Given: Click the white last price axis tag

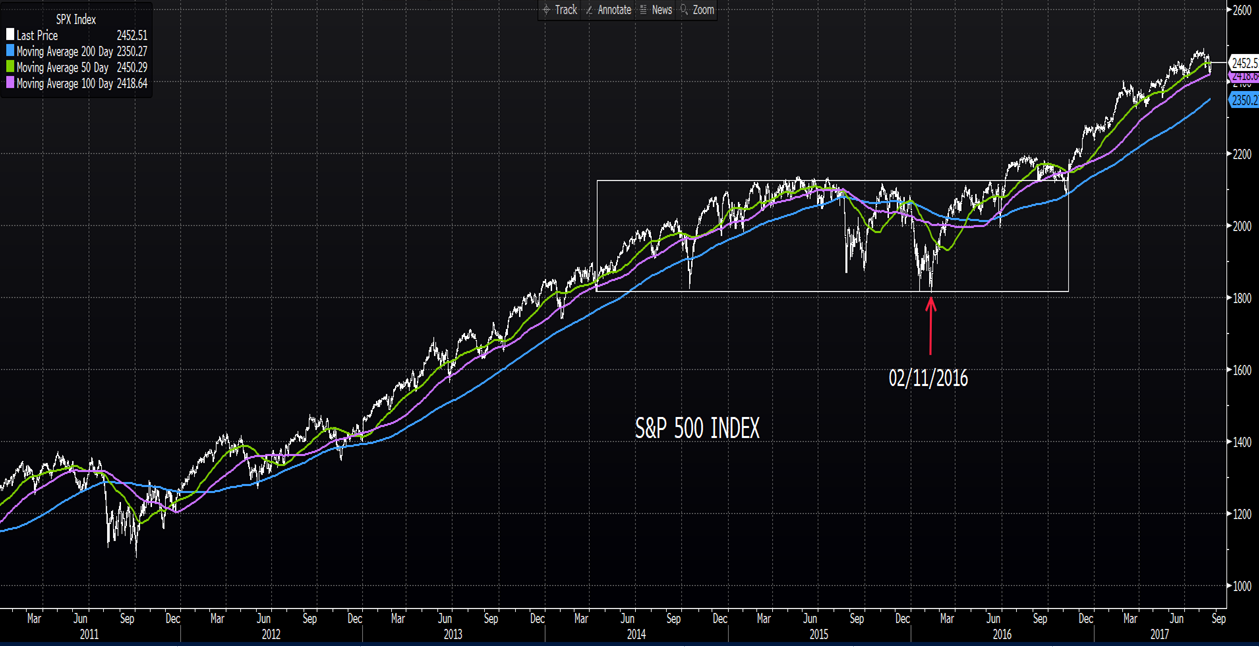Looking at the screenshot, I should [x=1243, y=63].
